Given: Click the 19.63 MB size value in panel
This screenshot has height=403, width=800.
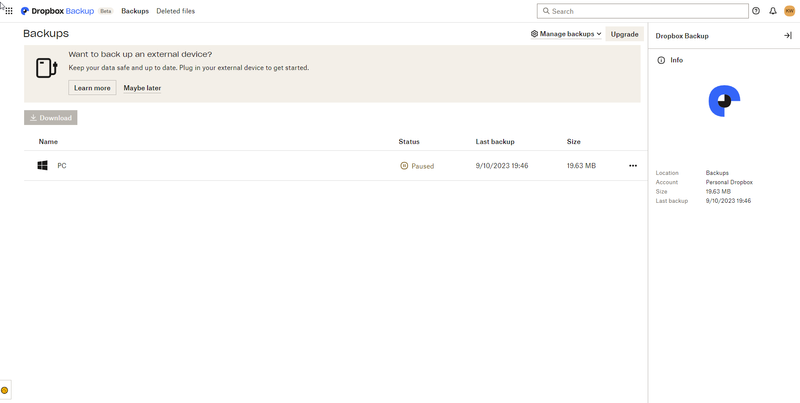Looking at the screenshot, I should (718, 191).
